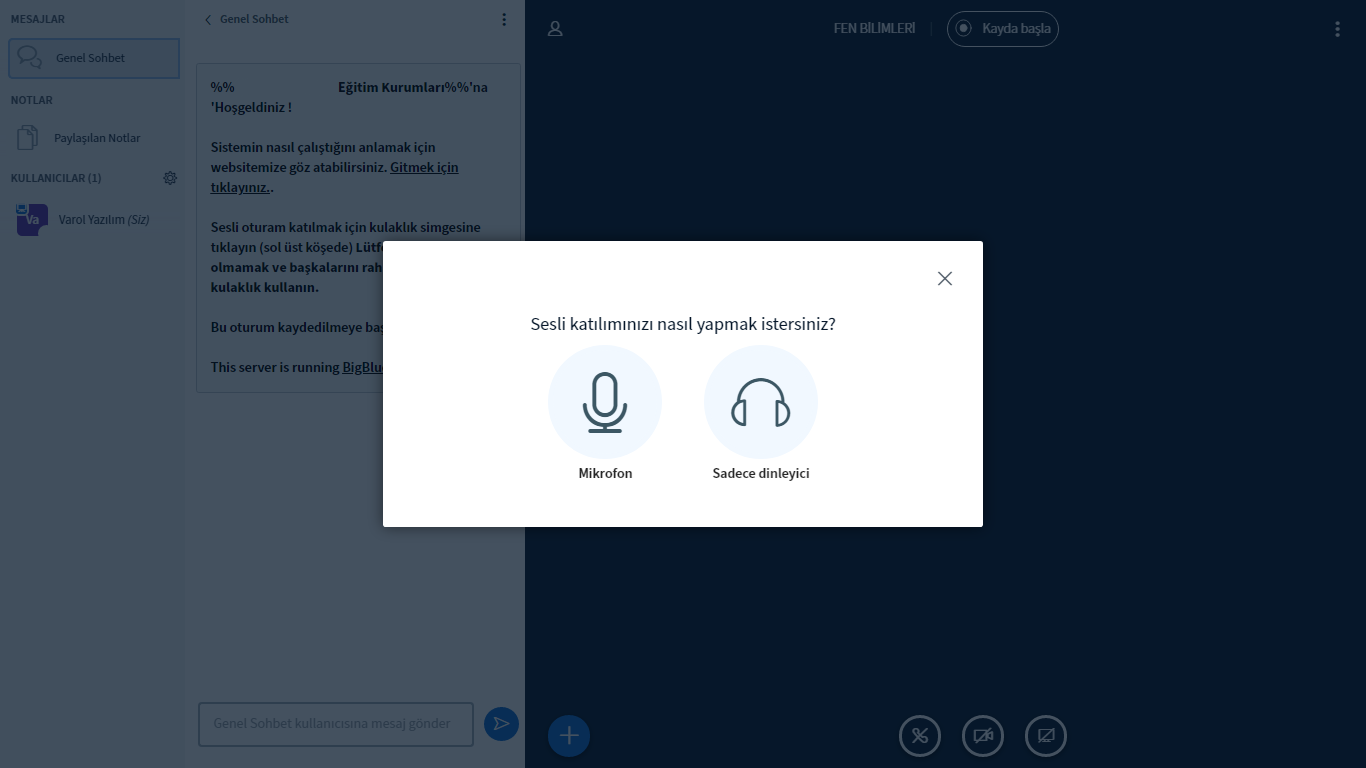Click the FEN BİLİMLERİ room title
This screenshot has width=1366, height=768.
pos(874,29)
